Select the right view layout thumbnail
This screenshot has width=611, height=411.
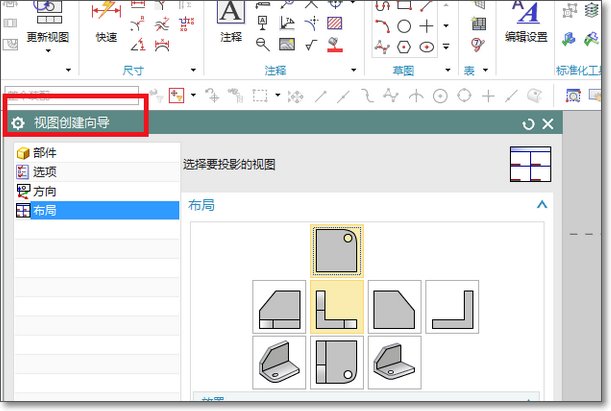tap(394, 307)
